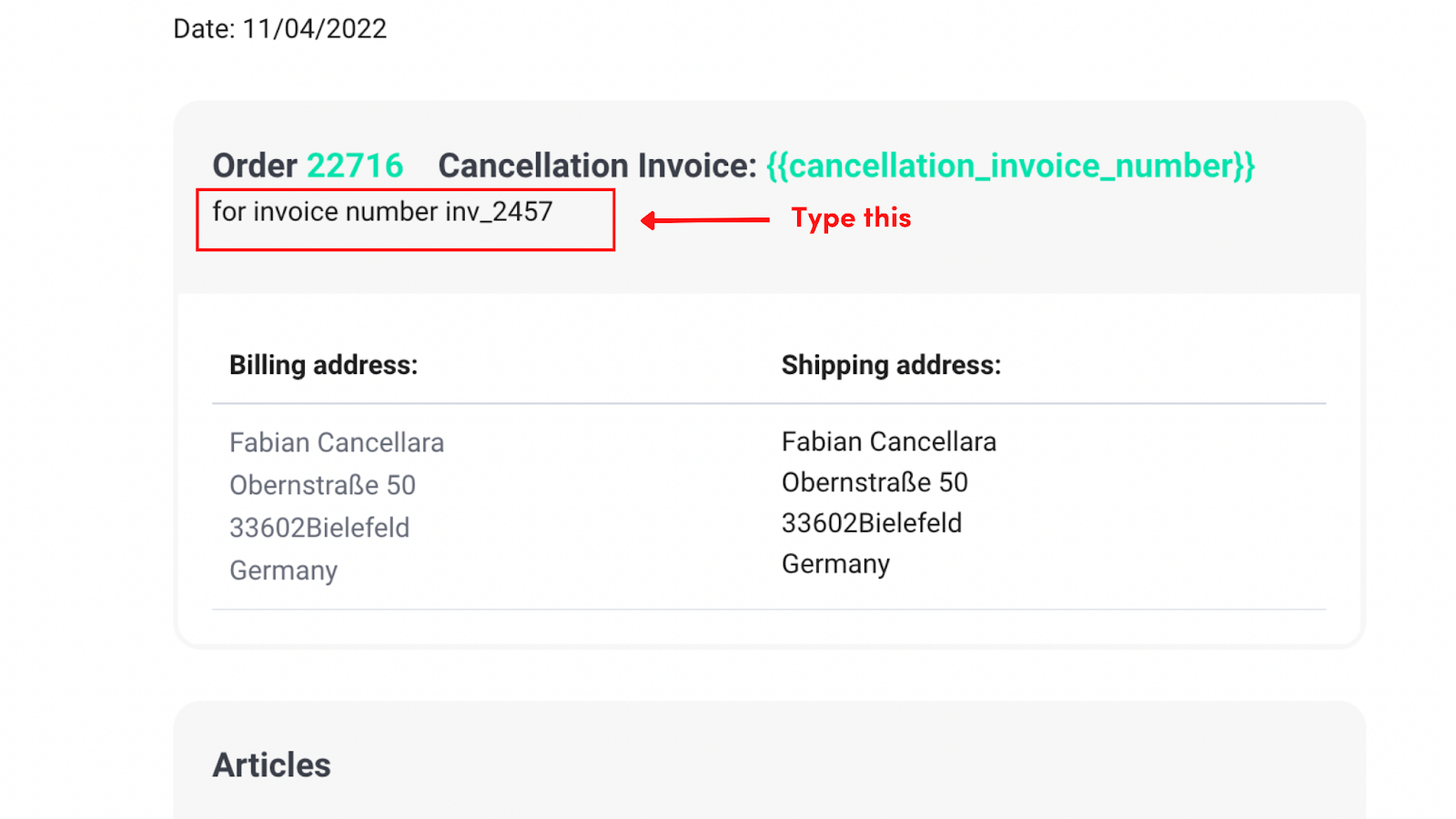Viewport: 1456px width, 819px height.
Task: Click the red 'Type this' annotation
Action: pyautogui.click(x=851, y=218)
